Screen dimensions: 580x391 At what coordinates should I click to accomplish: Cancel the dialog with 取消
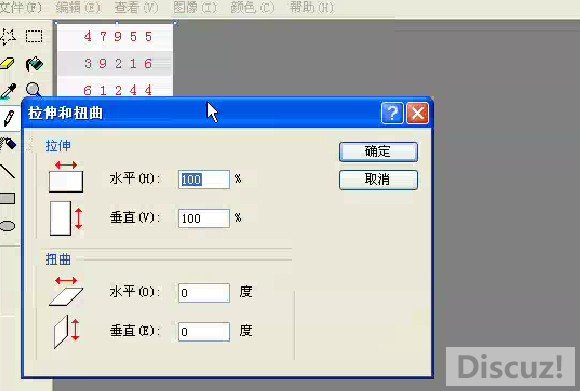coord(378,180)
